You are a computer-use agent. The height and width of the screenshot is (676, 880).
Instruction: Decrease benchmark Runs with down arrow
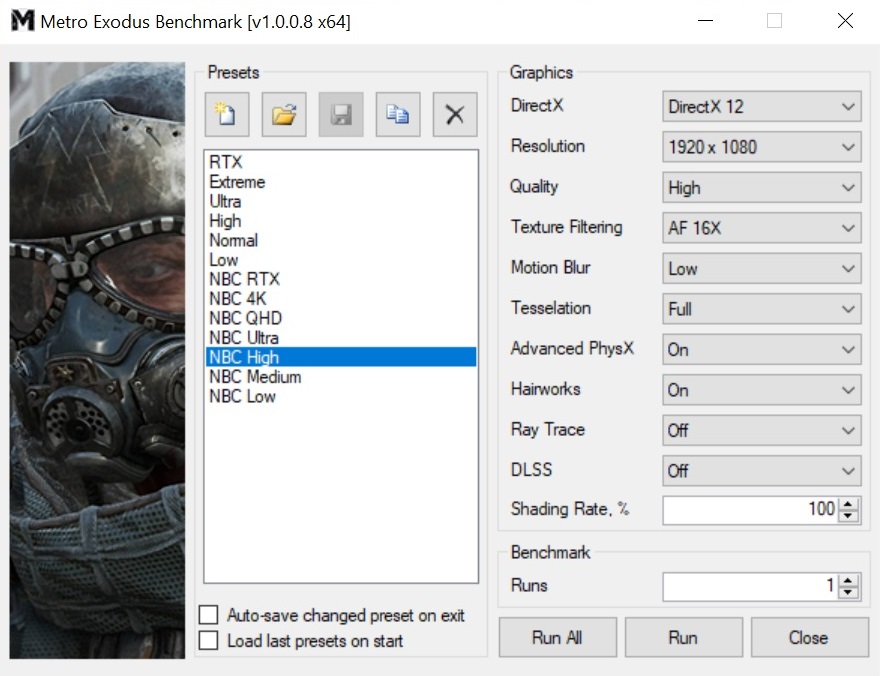click(849, 592)
